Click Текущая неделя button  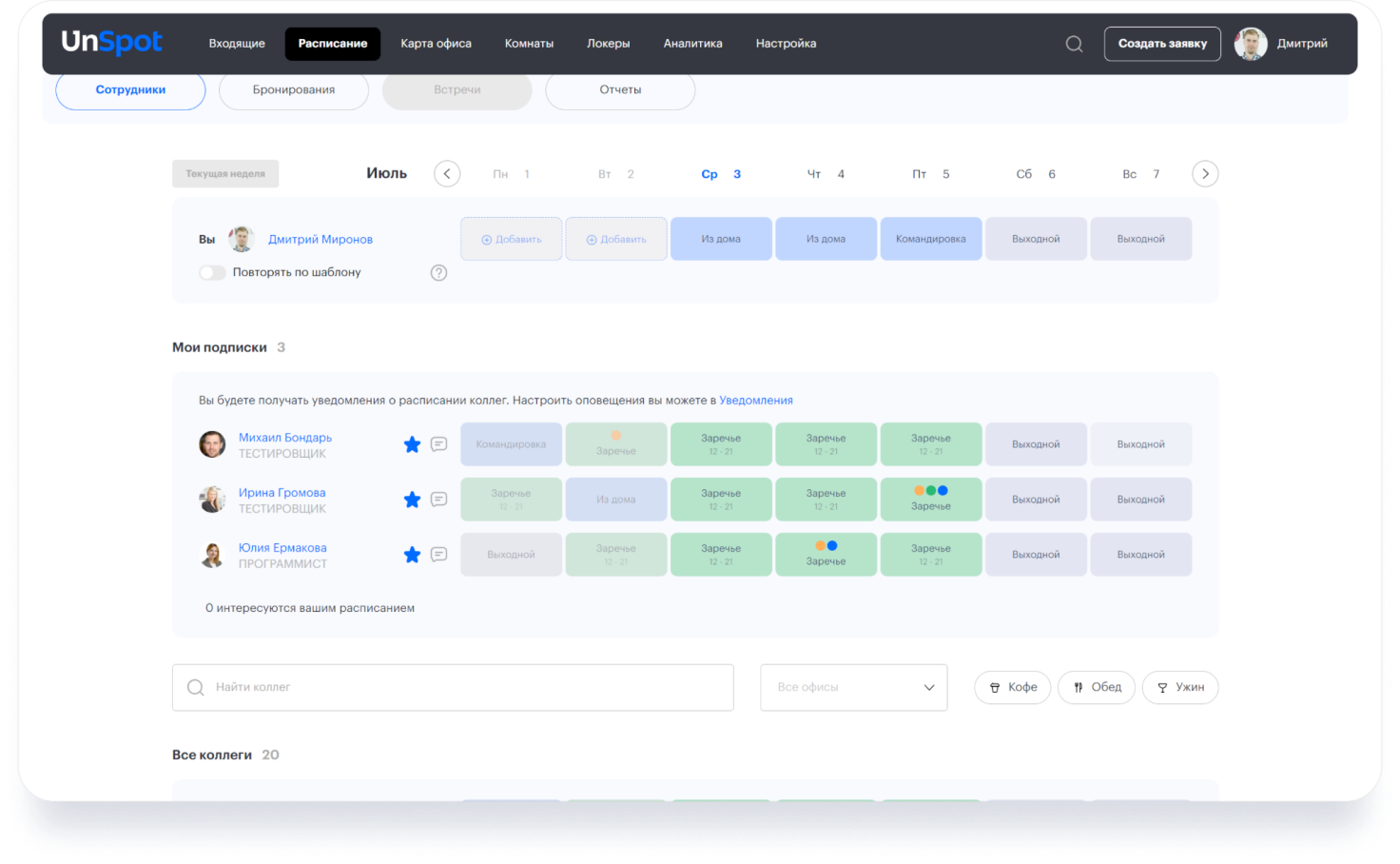pyautogui.click(x=225, y=174)
